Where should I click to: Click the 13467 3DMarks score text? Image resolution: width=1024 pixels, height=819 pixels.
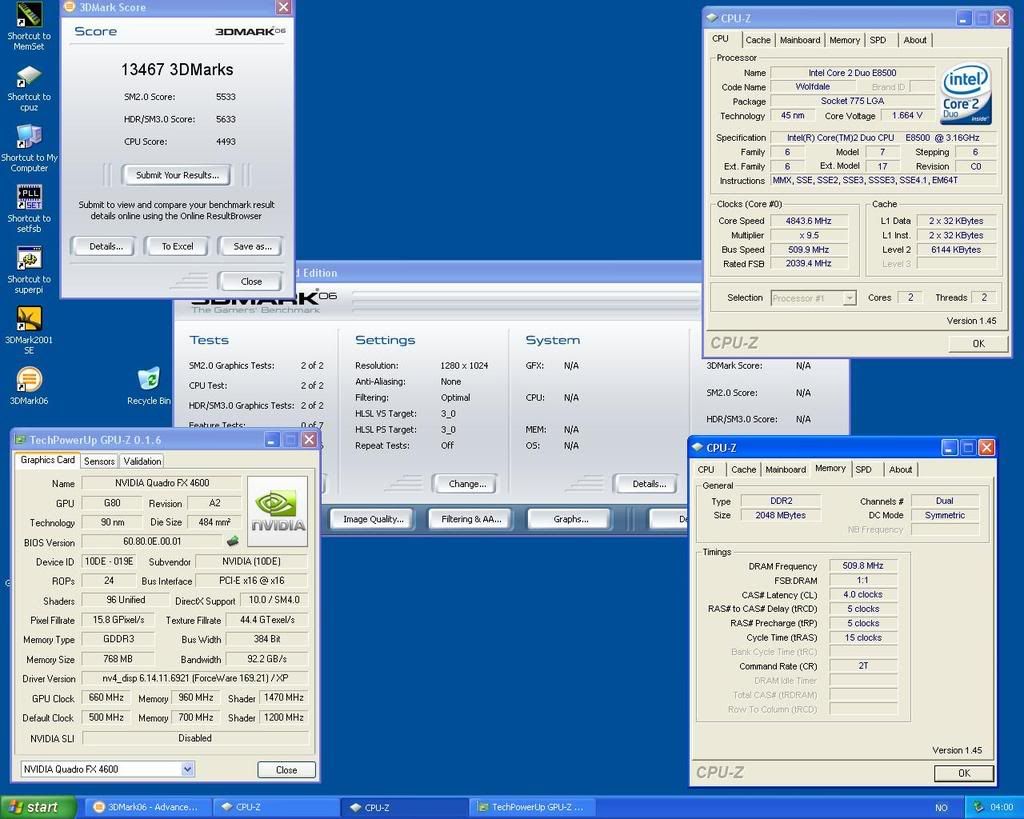click(x=177, y=70)
